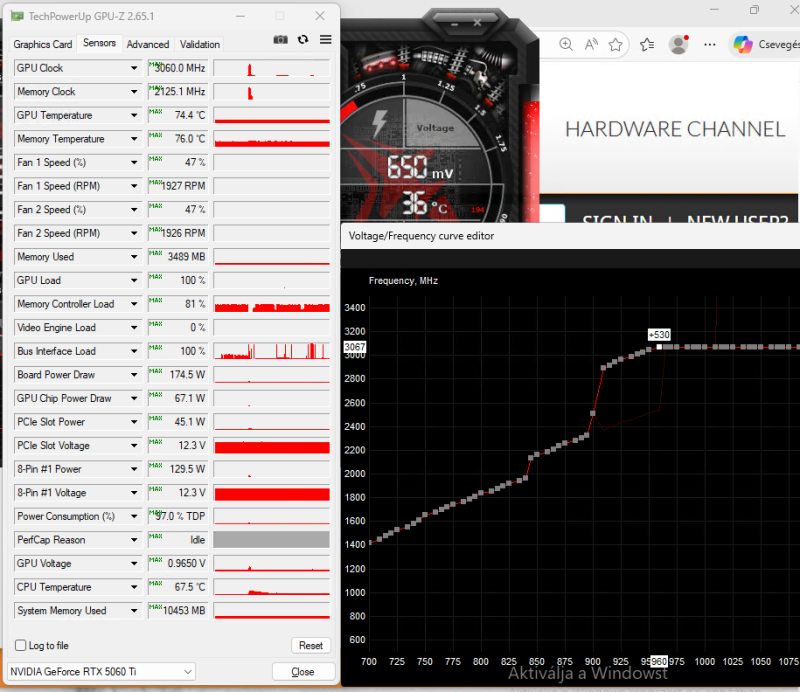The image size is (800, 692).
Task: Click the System Memory Used 10453 MB value
Action: [177, 611]
